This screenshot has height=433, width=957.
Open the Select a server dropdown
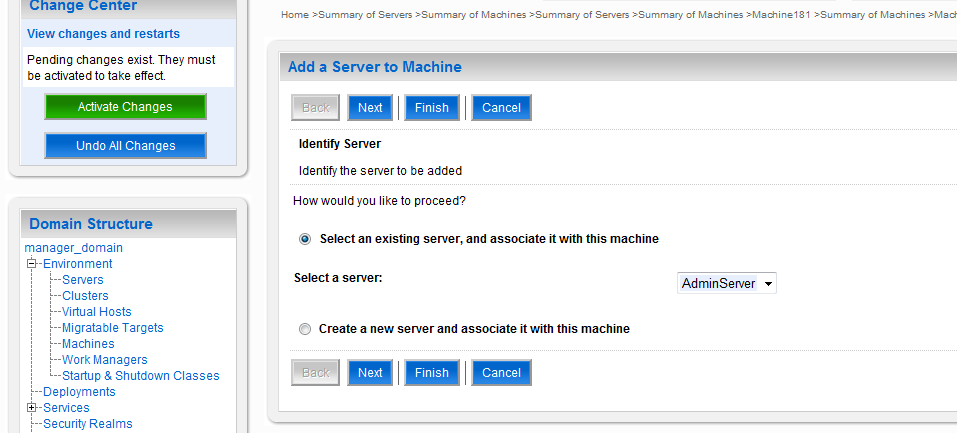[x=726, y=283]
